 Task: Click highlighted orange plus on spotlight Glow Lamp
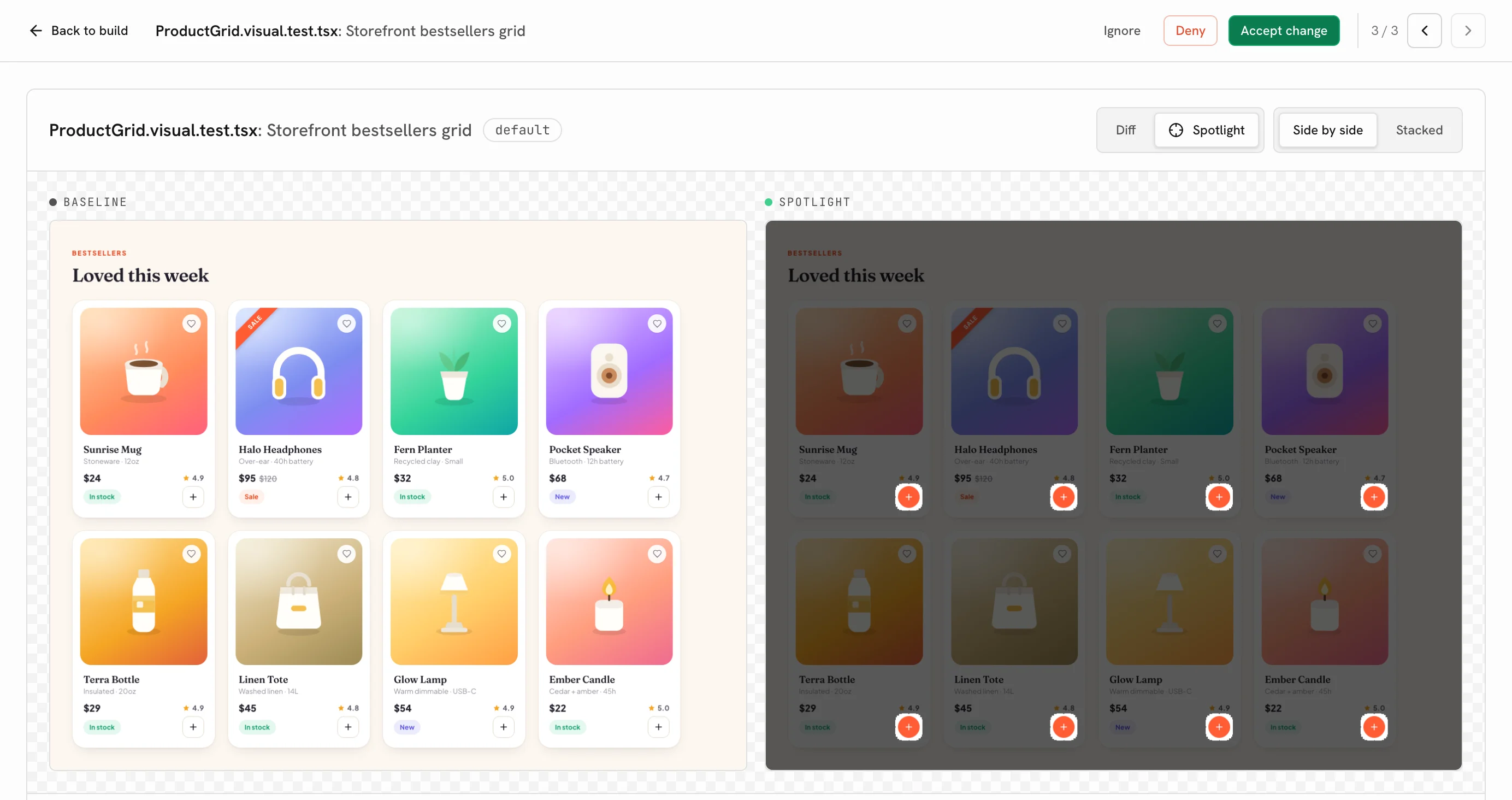1219,727
